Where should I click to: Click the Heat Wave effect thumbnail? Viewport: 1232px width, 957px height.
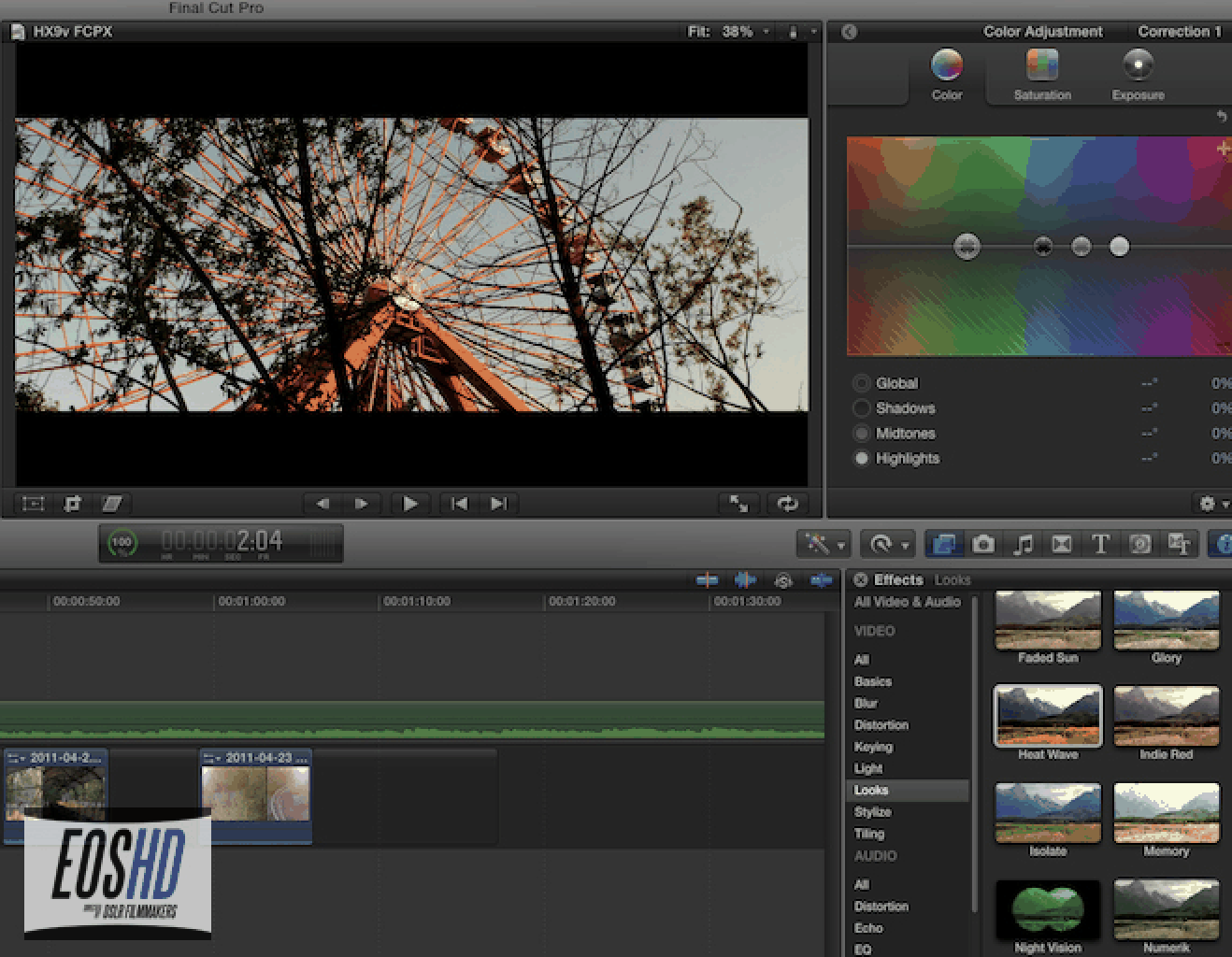pyautogui.click(x=1047, y=717)
